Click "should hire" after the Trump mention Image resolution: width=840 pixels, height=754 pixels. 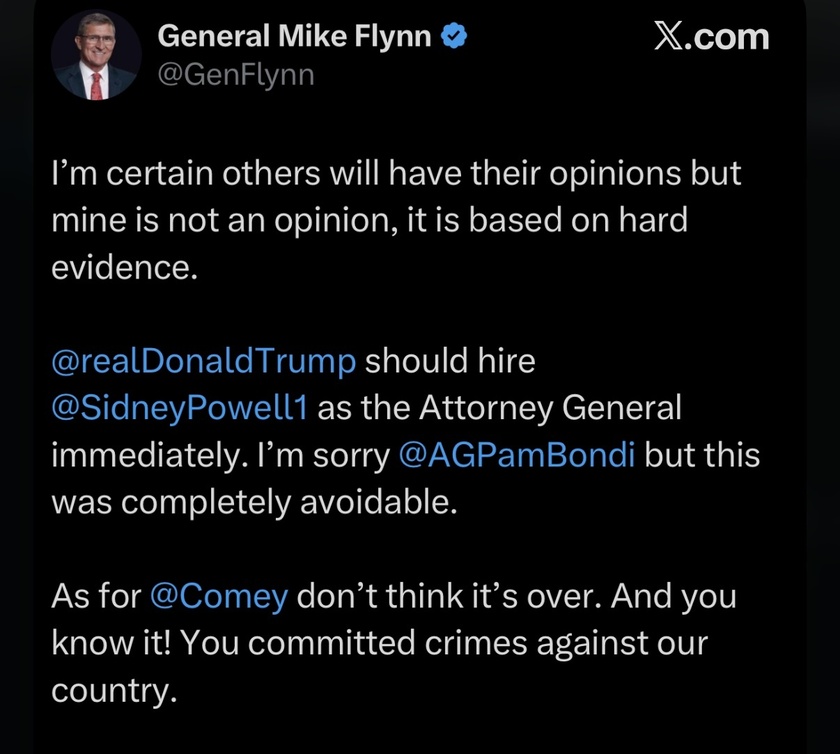(449, 361)
